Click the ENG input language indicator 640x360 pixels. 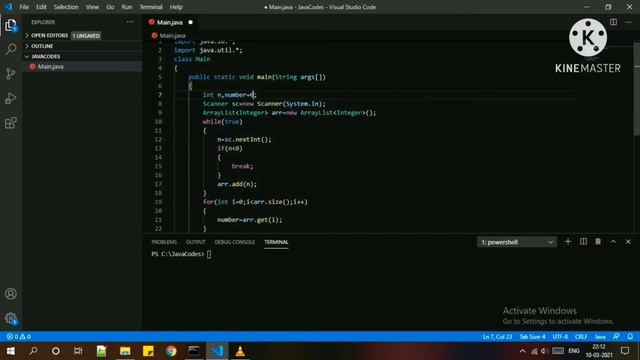(574, 351)
